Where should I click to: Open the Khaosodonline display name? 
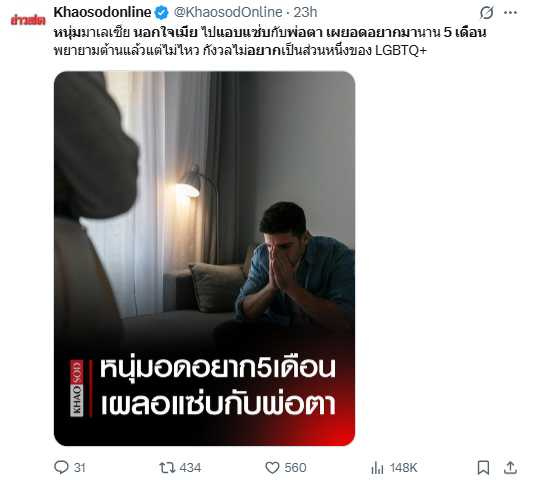(102, 12)
